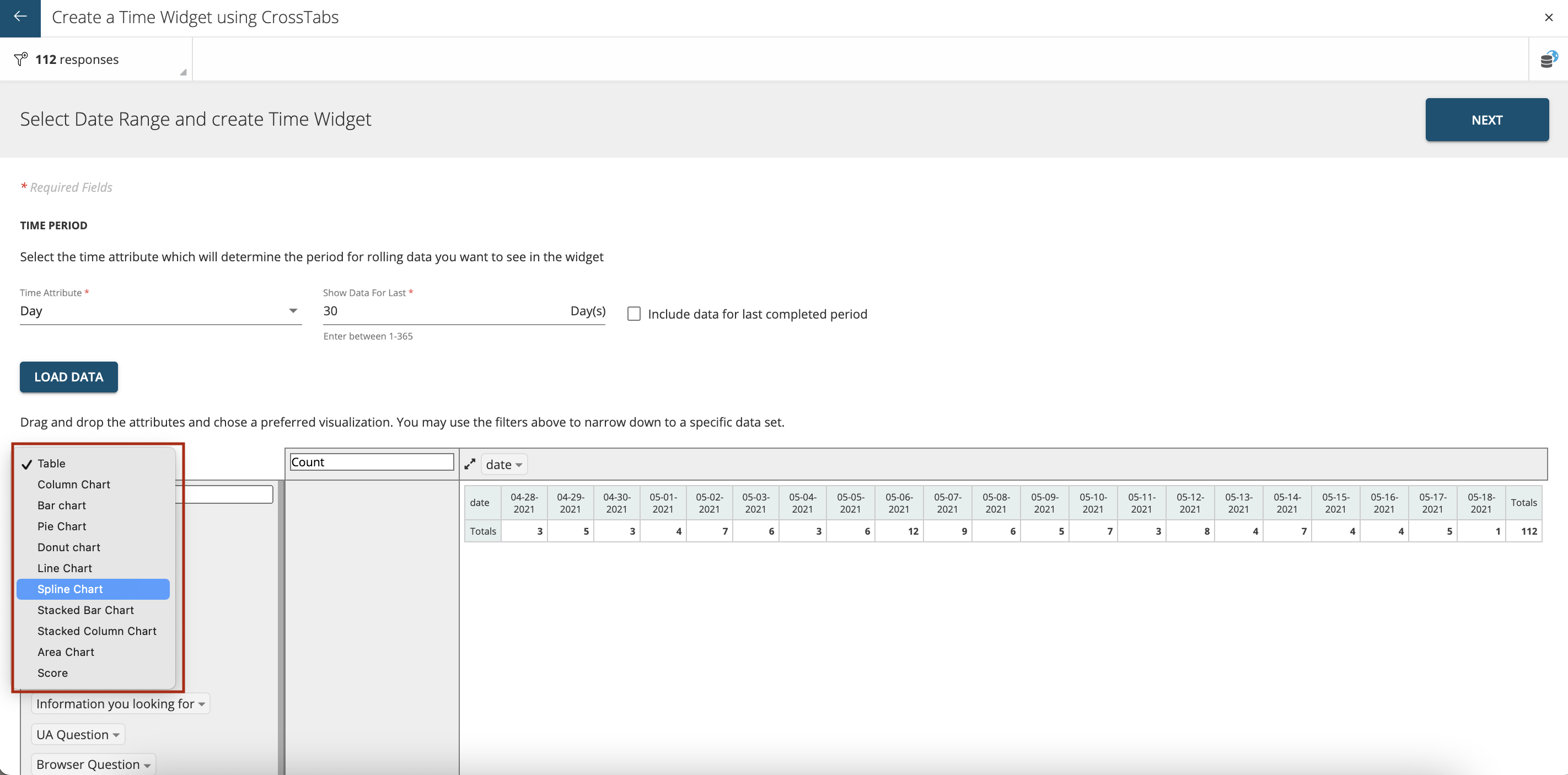Viewport: 1568px width, 775px height.
Task: Click the resize corner of responses filter
Action: pos(182,72)
